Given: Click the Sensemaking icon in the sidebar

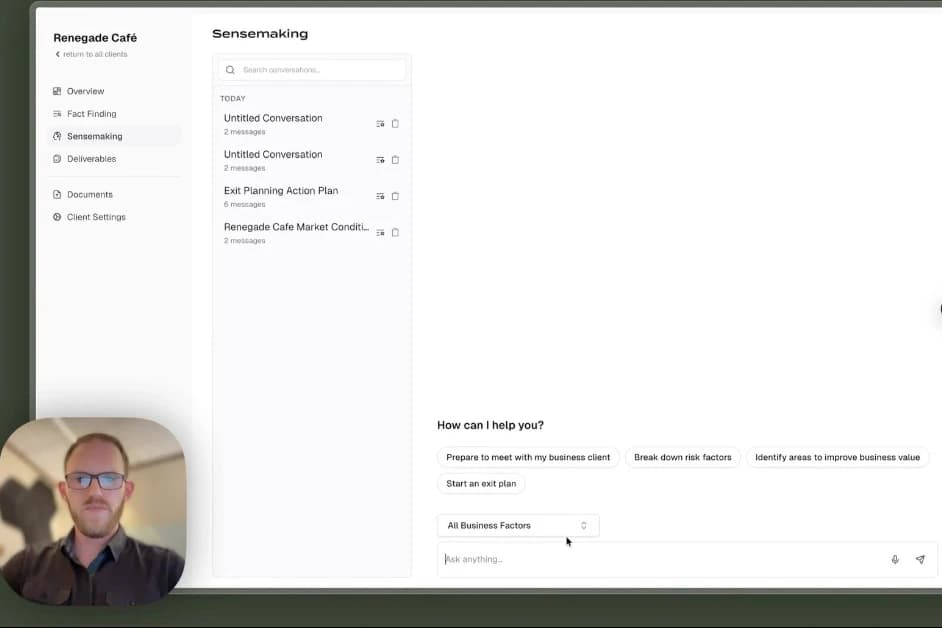Looking at the screenshot, I should [58, 136].
